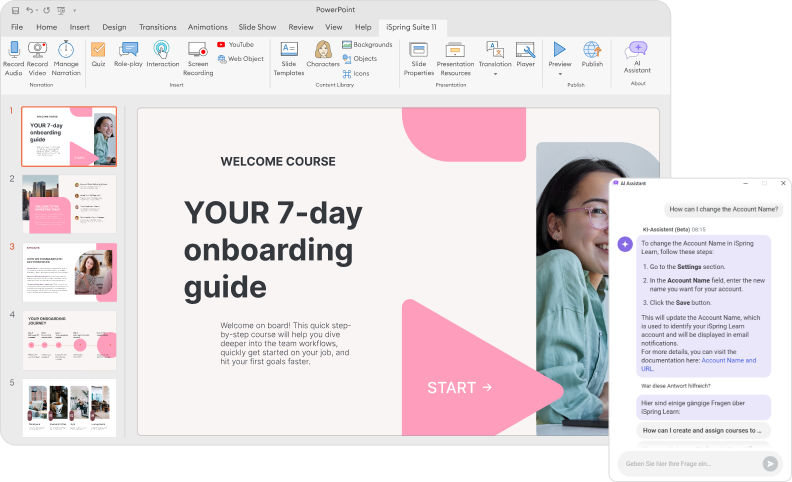
Task: Select slide 1 thumbnail
Action: point(69,136)
